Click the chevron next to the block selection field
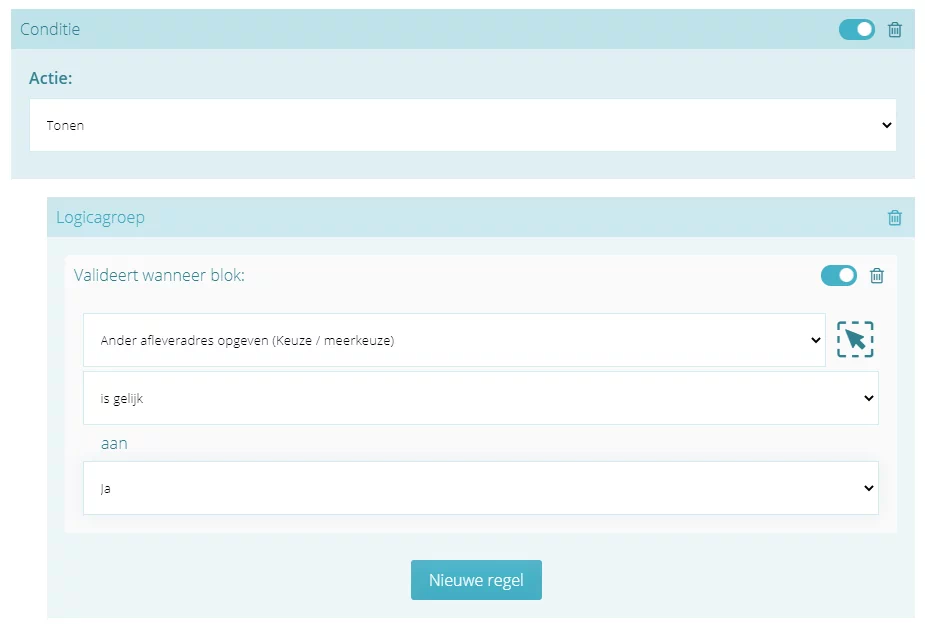 click(x=815, y=340)
